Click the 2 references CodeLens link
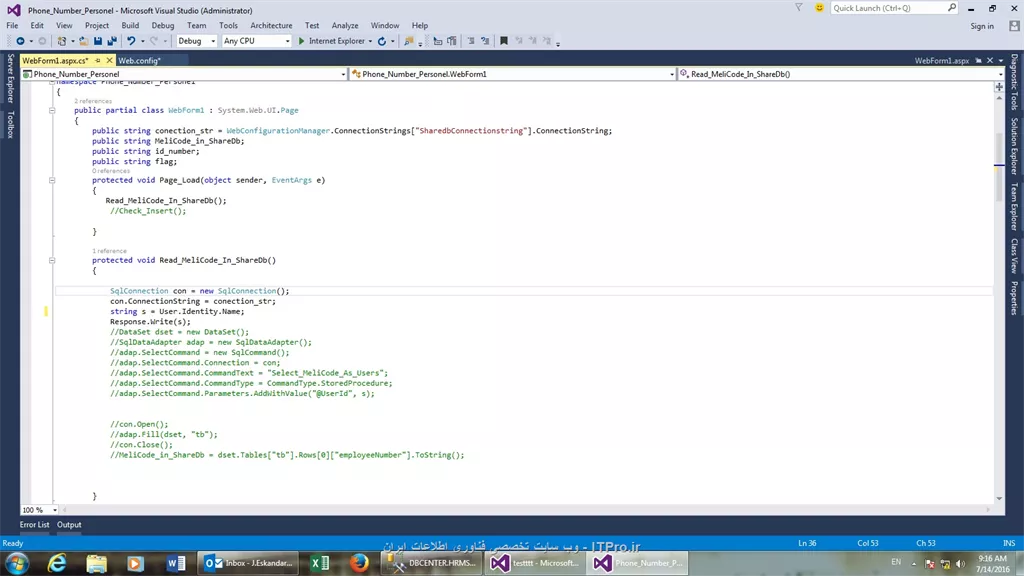 point(93,101)
